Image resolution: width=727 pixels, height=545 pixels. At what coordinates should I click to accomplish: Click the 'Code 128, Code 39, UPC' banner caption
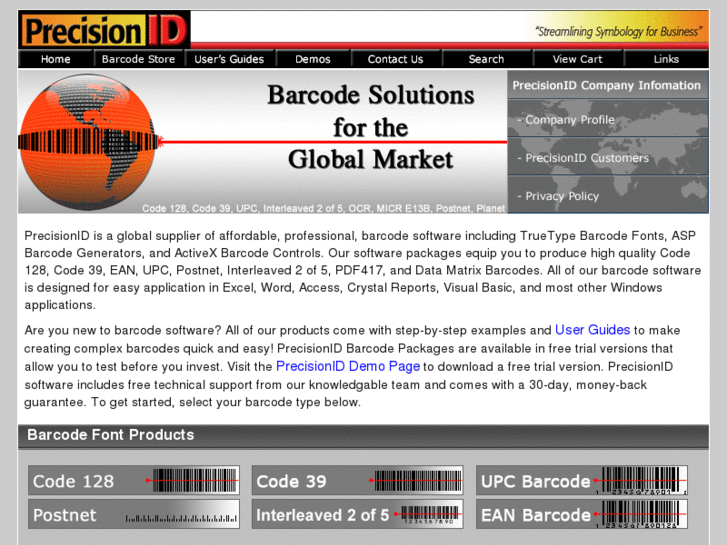(323, 208)
